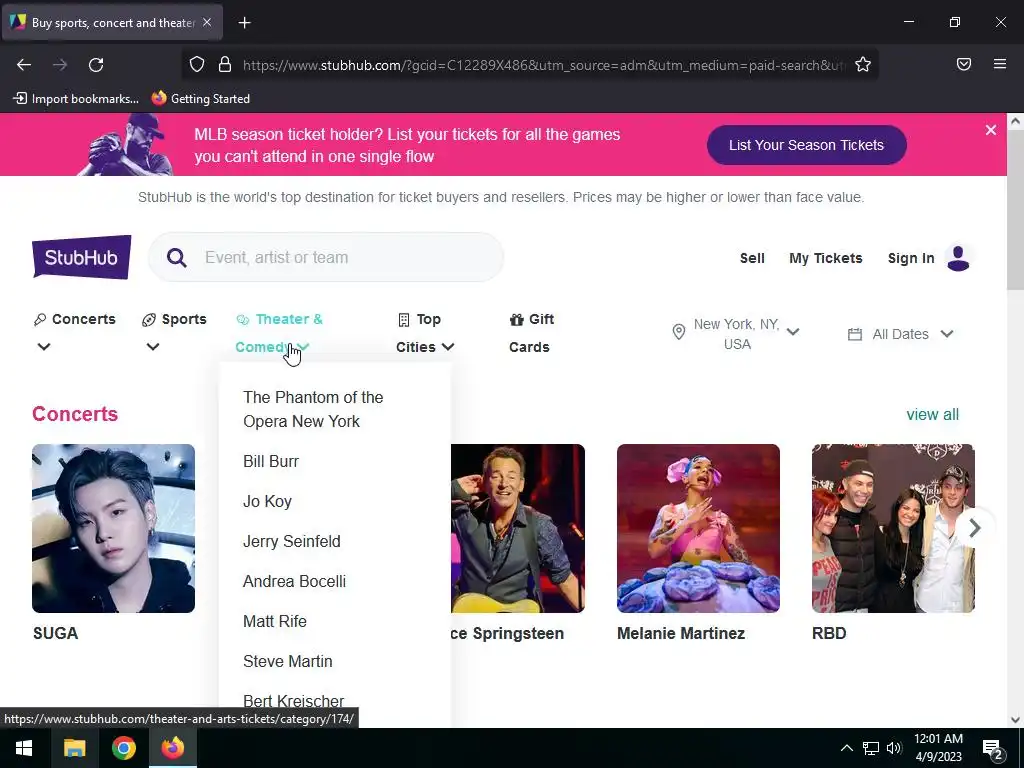
Task: View site security lock info
Action: point(225,64)
